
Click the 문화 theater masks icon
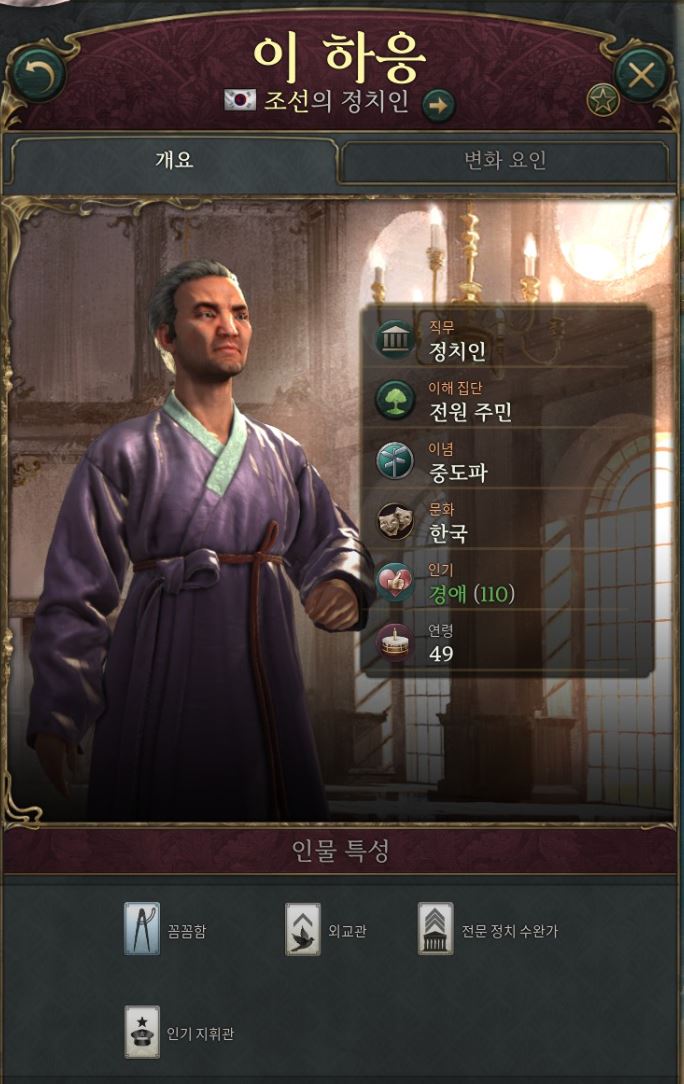395,521
